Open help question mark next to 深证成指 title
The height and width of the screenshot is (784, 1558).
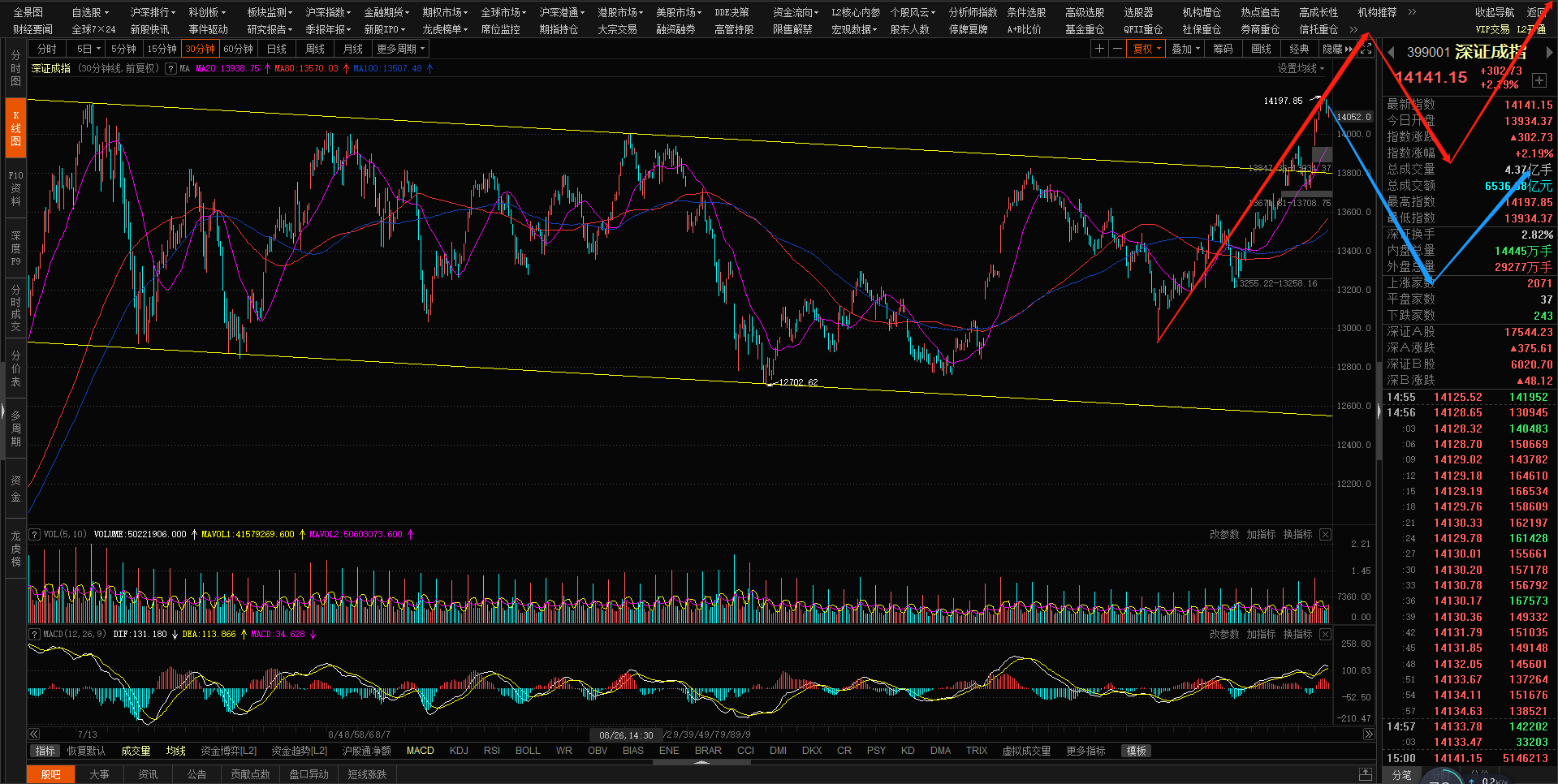170,69
